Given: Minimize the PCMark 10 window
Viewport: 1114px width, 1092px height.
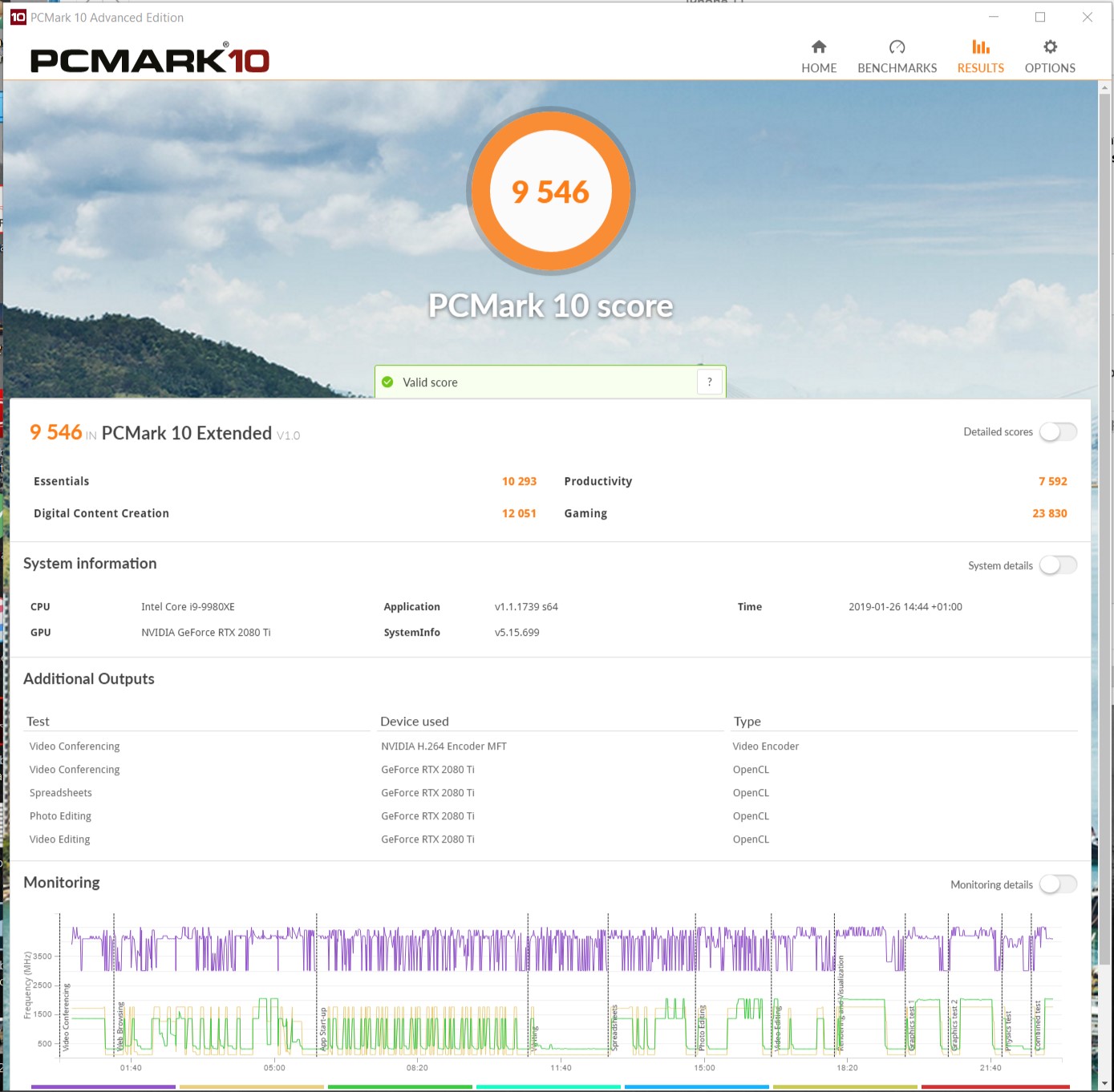Looking at the screenshot, I should pyautogui.click(x=994, y=17).
